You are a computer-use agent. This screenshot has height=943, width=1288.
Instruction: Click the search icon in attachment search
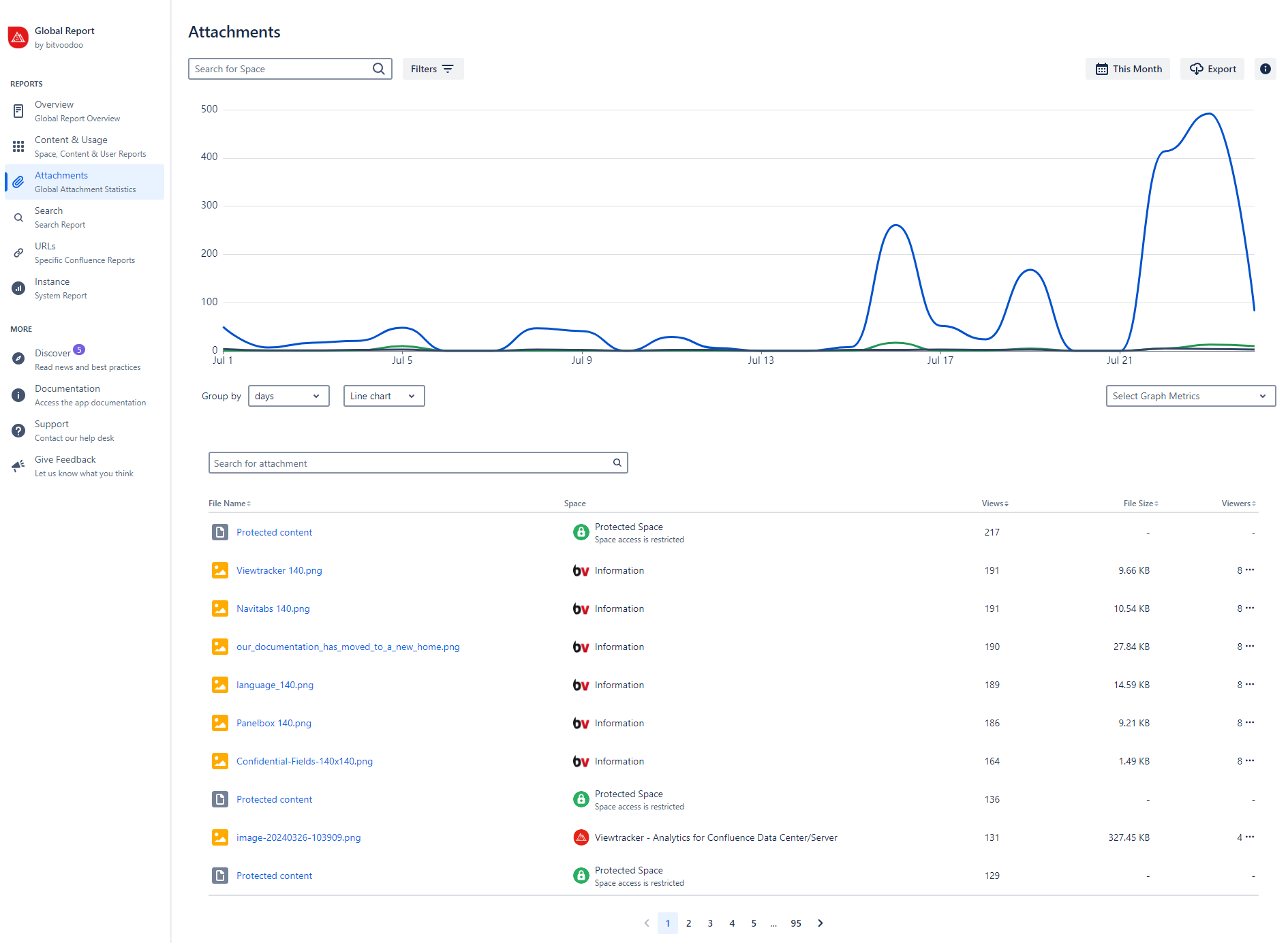click(617, 463)
